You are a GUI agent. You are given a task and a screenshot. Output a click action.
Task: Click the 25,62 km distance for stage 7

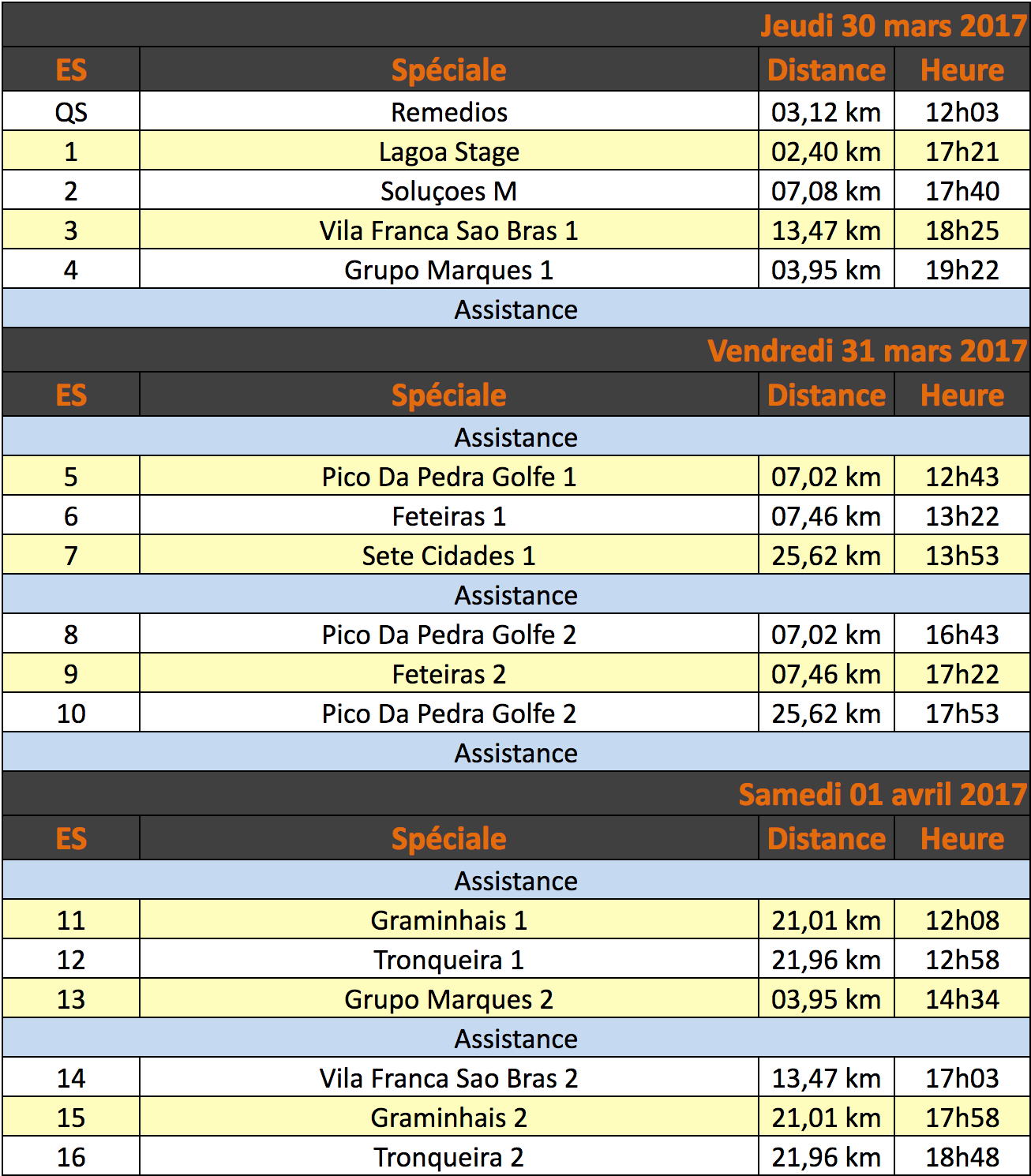tap(826, 555)
